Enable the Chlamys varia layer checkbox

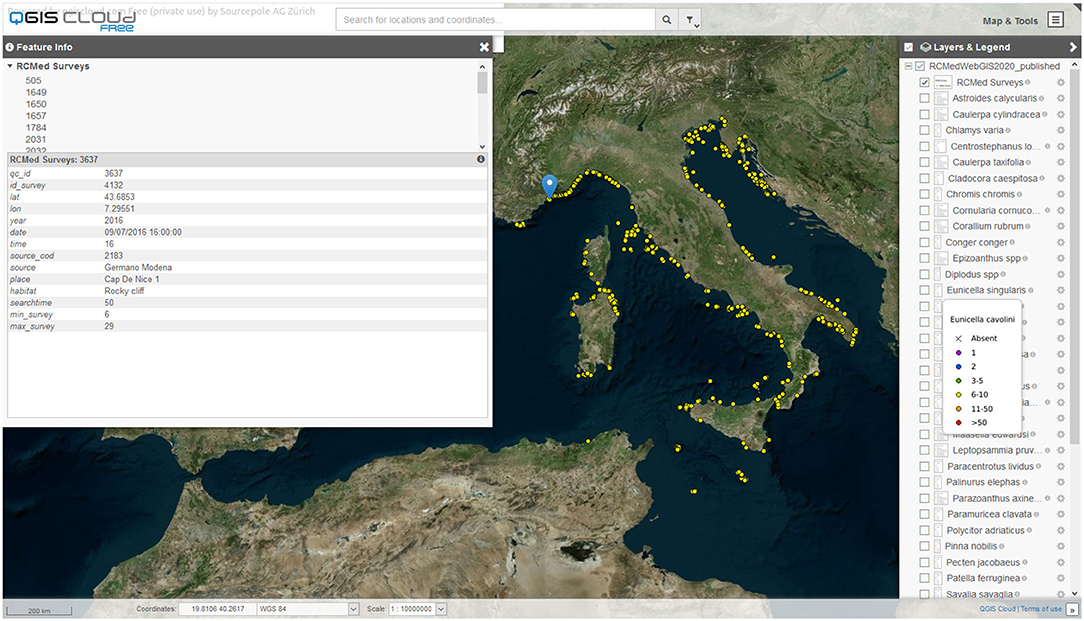pos(924,130)
